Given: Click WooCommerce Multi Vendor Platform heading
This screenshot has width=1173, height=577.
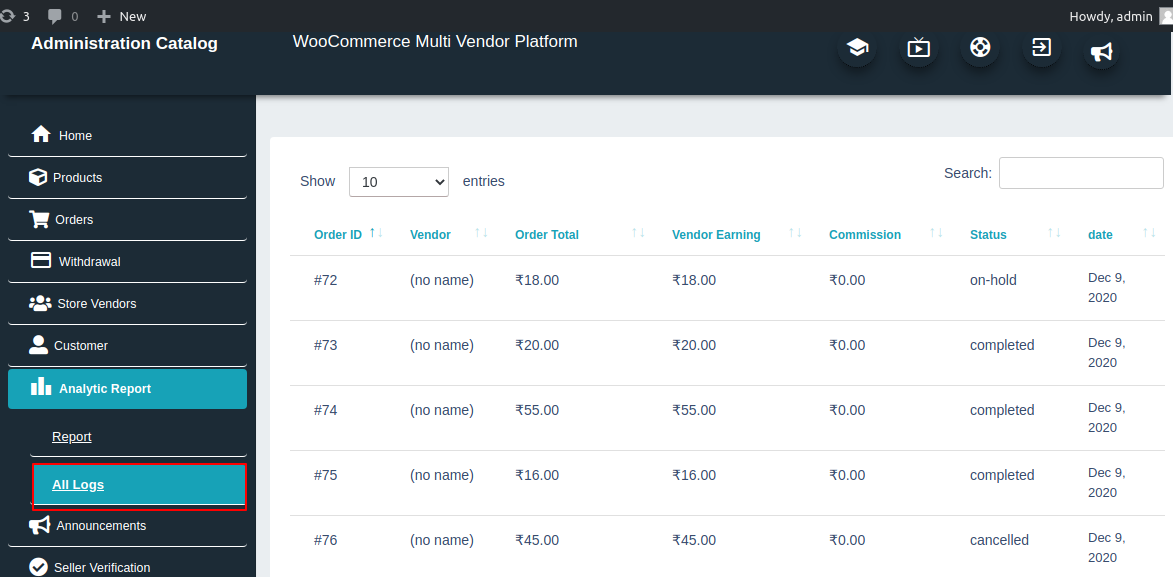Looking at the screenshot, I should (x=435, y=42).
